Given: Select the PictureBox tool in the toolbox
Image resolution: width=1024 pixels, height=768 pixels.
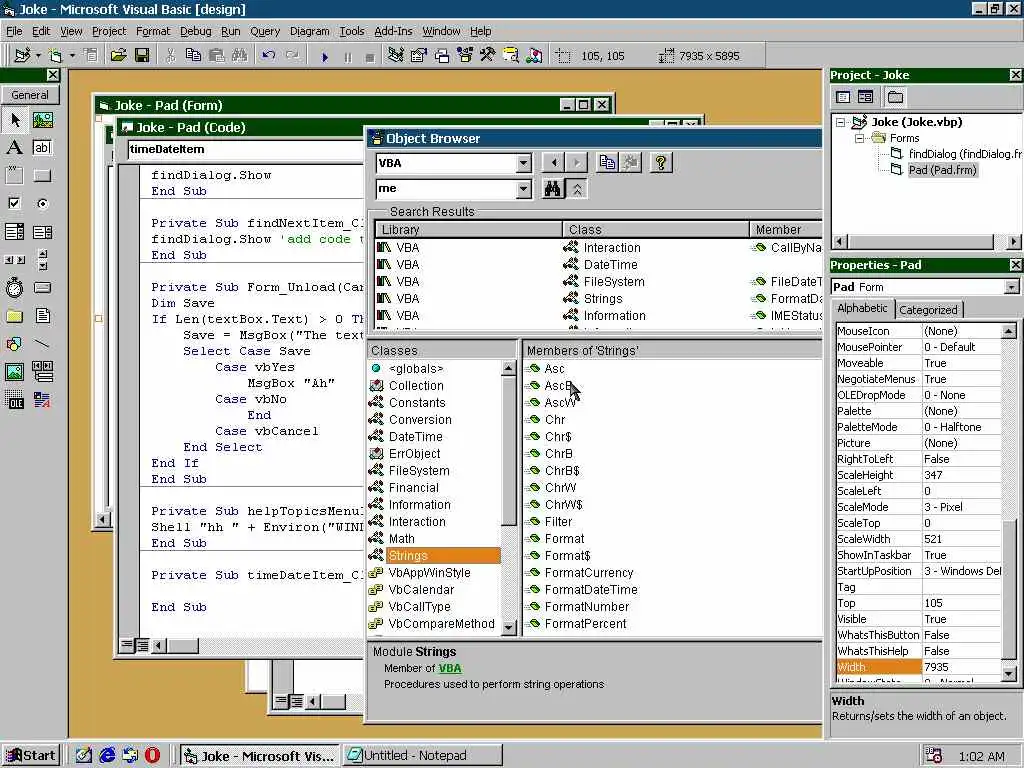Looking at the screenshot, I should click(x=42, y=120).
